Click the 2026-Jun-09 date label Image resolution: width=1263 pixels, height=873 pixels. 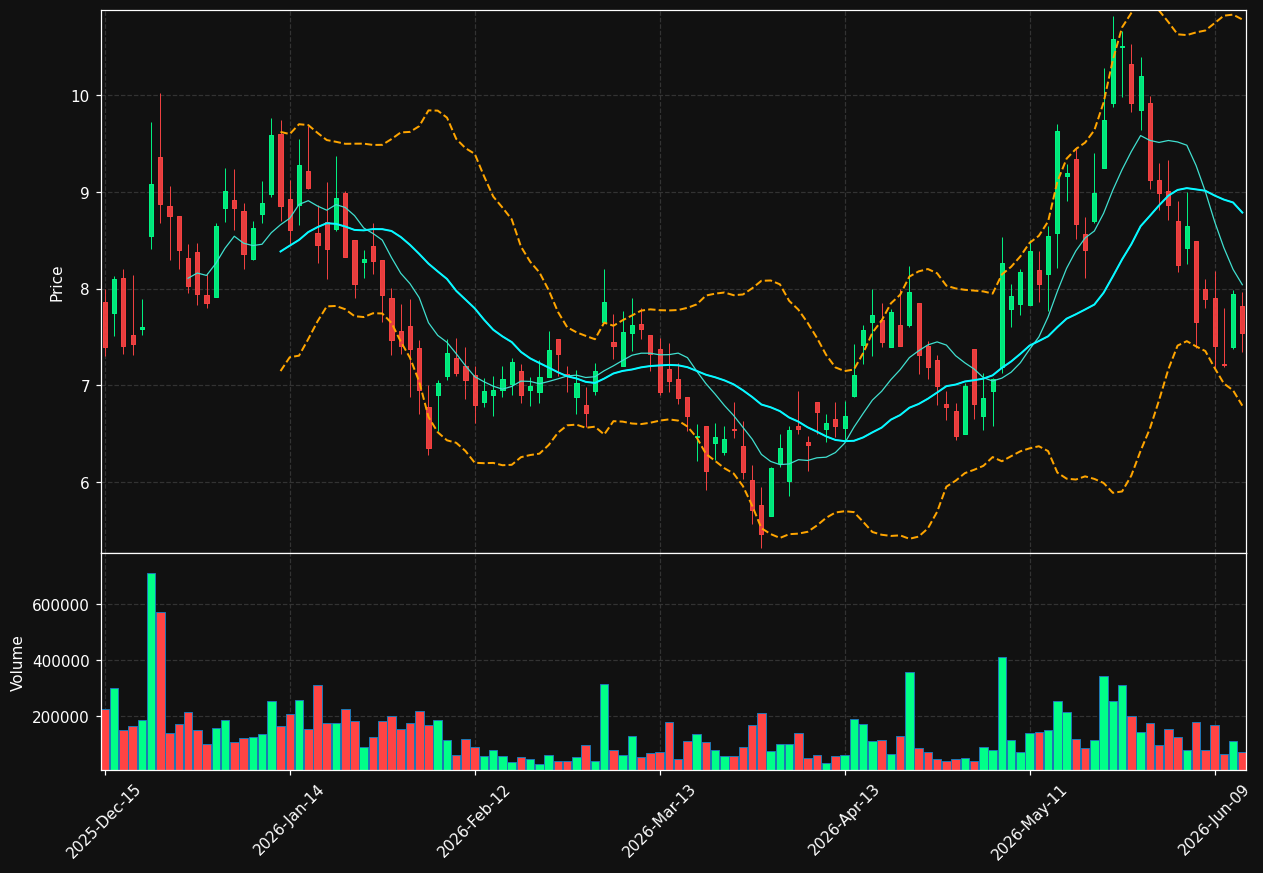coord(1214,820)
